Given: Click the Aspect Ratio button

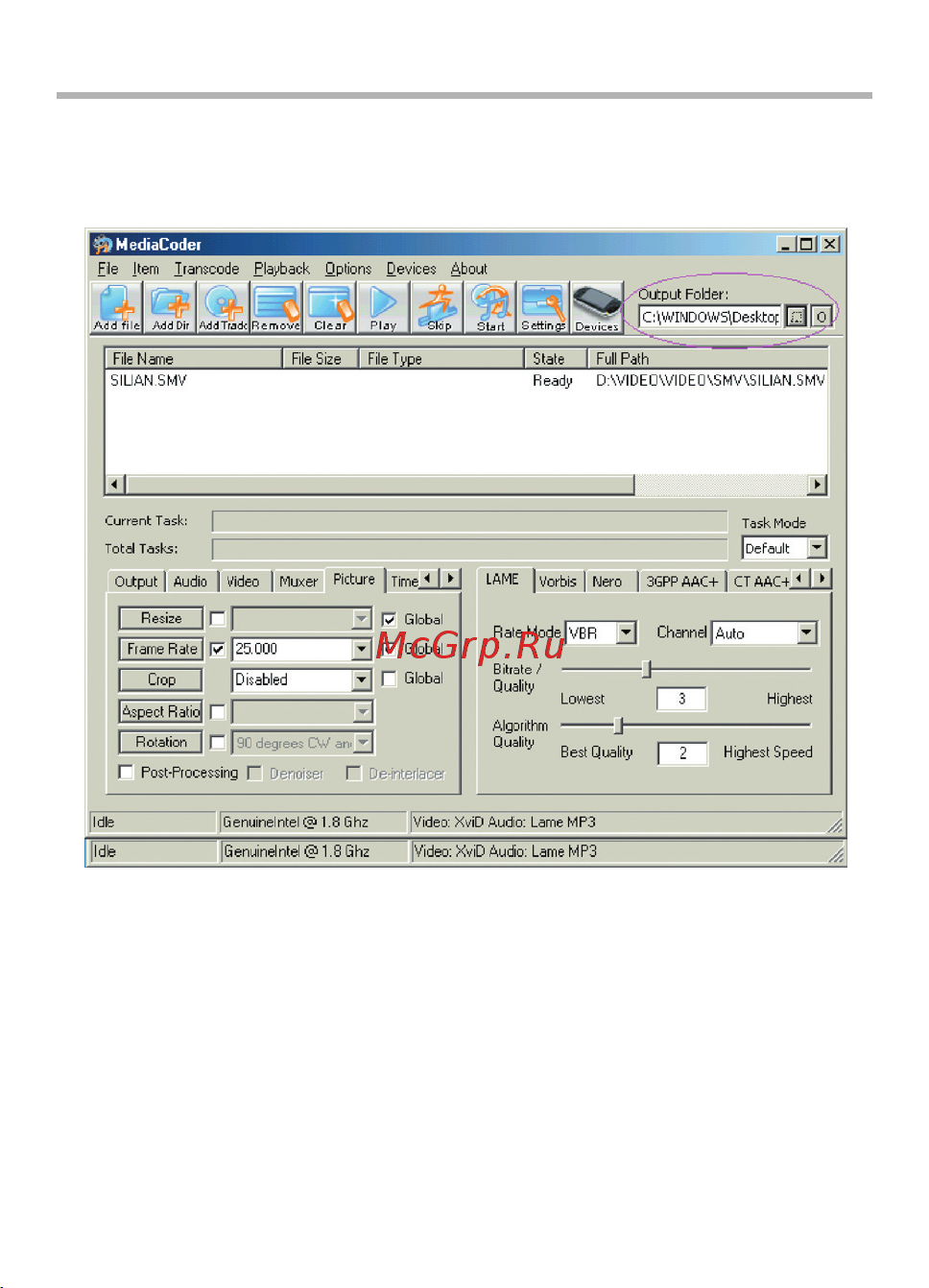Looking at the screenshot, I should pyautogui.click(x=161, y=711).
